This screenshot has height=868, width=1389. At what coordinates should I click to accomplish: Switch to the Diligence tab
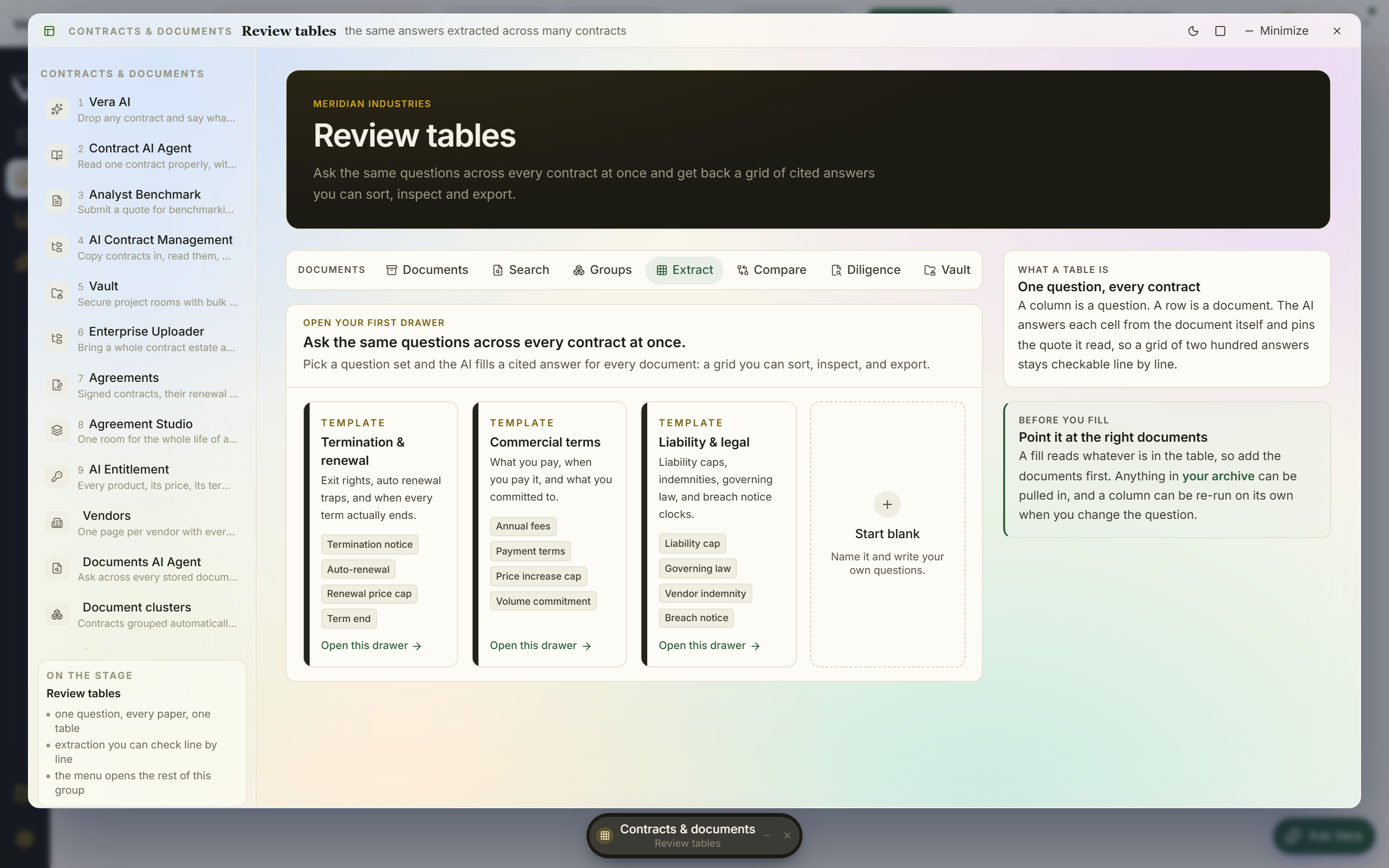[866, 270]
